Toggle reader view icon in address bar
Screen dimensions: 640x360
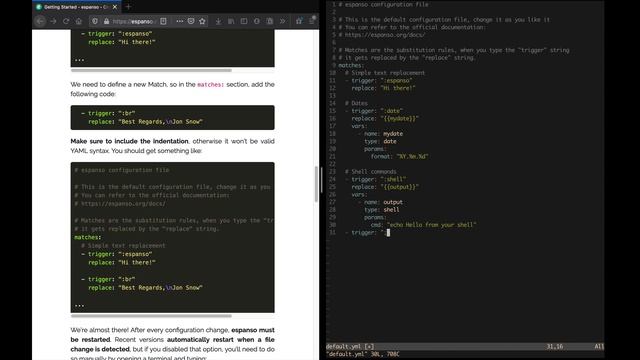click(163, 21)
